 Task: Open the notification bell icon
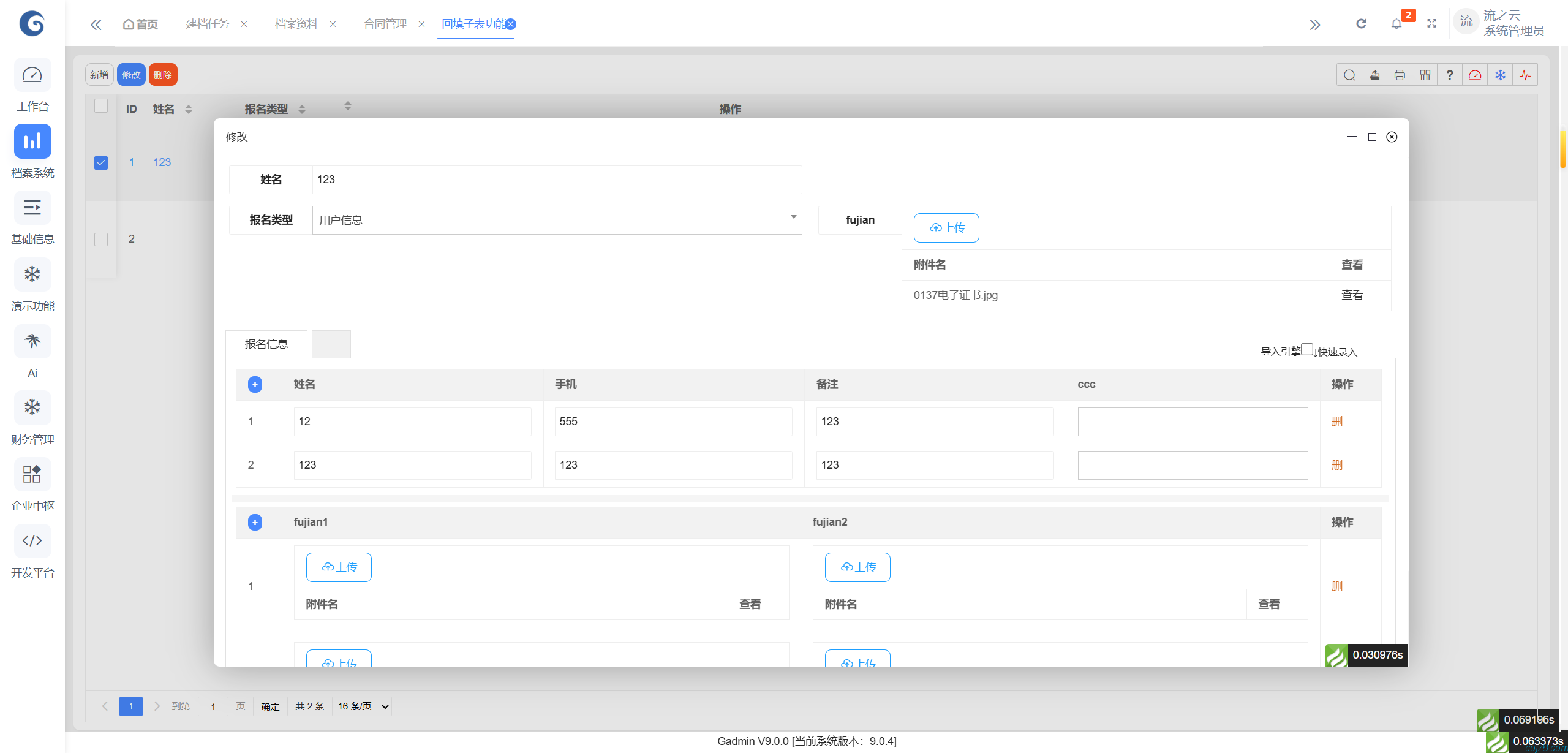tap(1396, 24)
